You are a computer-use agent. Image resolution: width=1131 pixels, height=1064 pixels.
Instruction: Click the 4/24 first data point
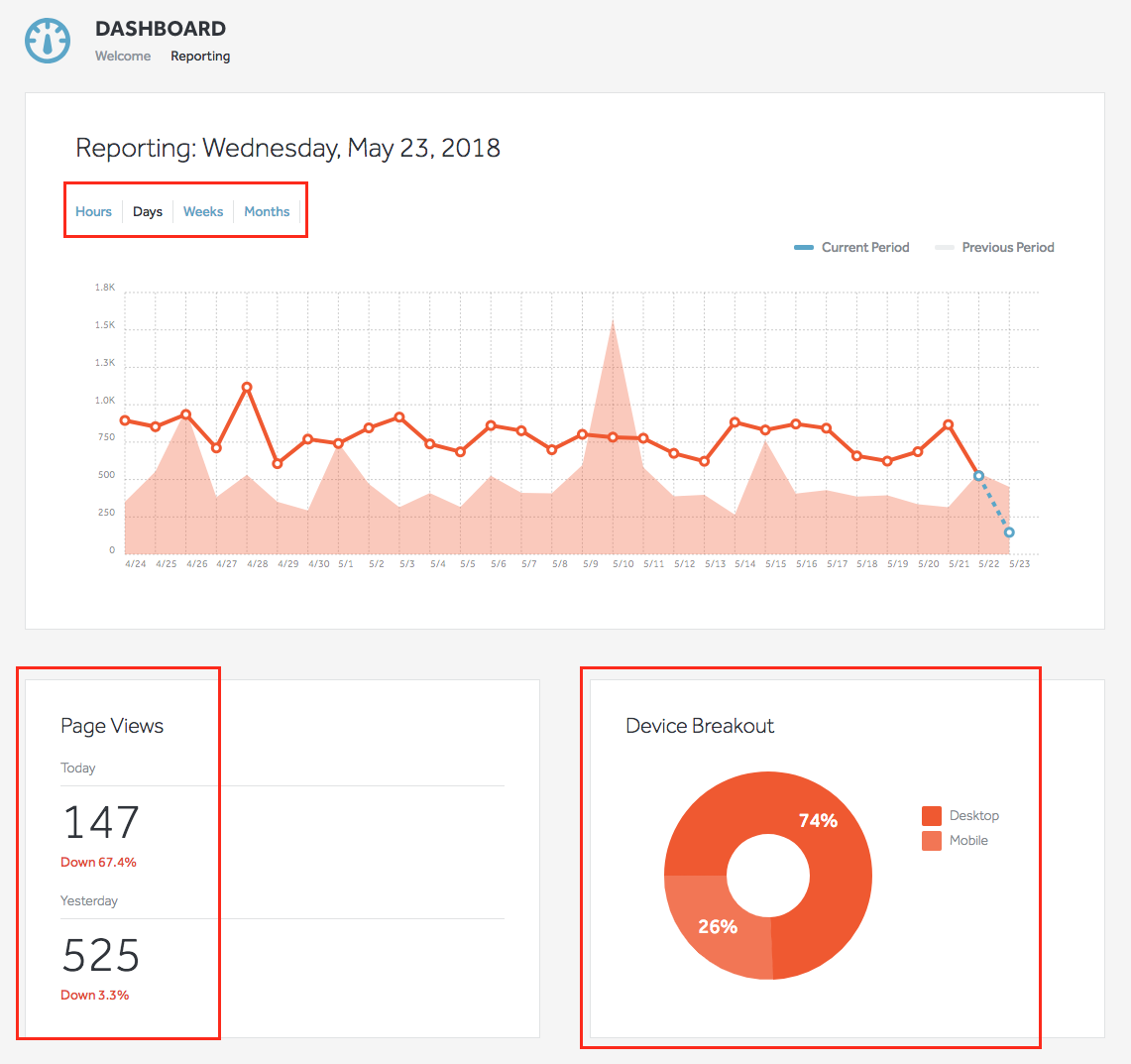coord(125,420)
